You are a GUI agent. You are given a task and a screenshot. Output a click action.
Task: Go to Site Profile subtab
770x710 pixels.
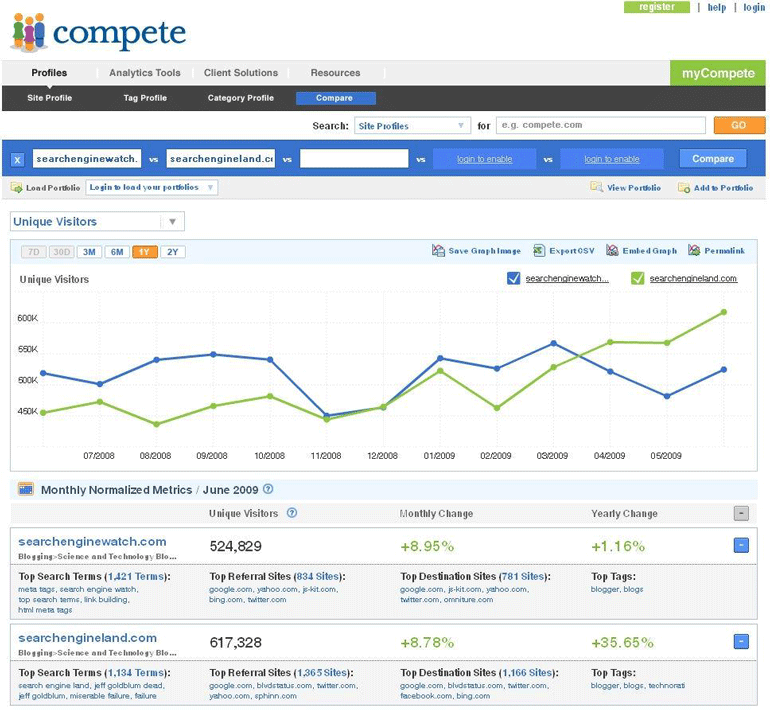pos(50,98)
